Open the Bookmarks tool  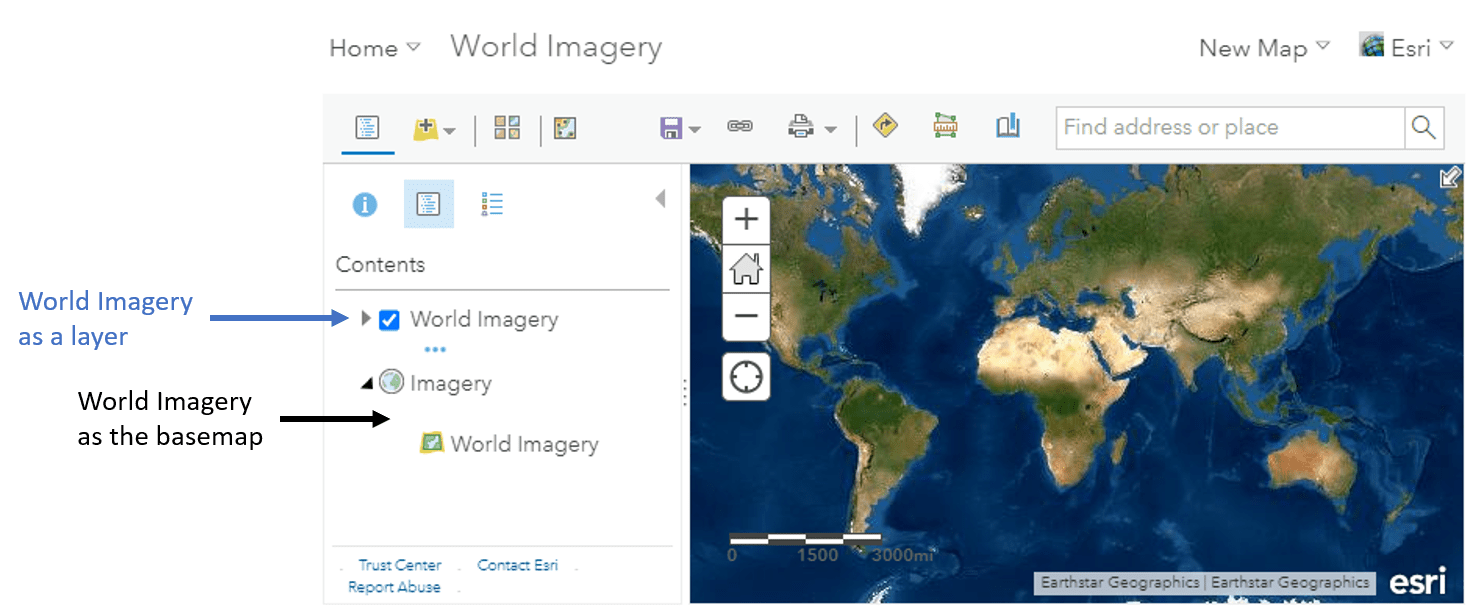[1007, 126]
